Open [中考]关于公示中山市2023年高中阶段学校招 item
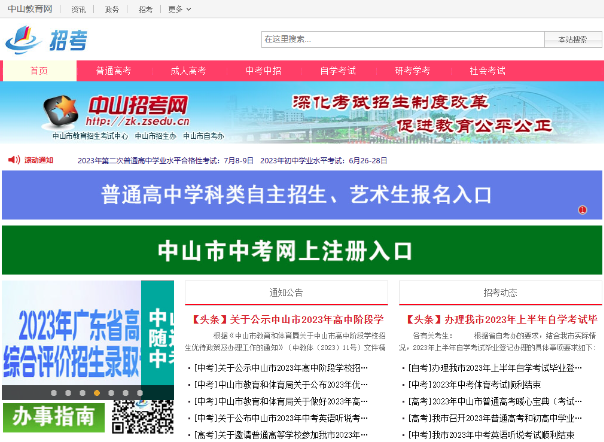Image resolution: width=604 pixels, height=442 pixels. pos(281,368)
